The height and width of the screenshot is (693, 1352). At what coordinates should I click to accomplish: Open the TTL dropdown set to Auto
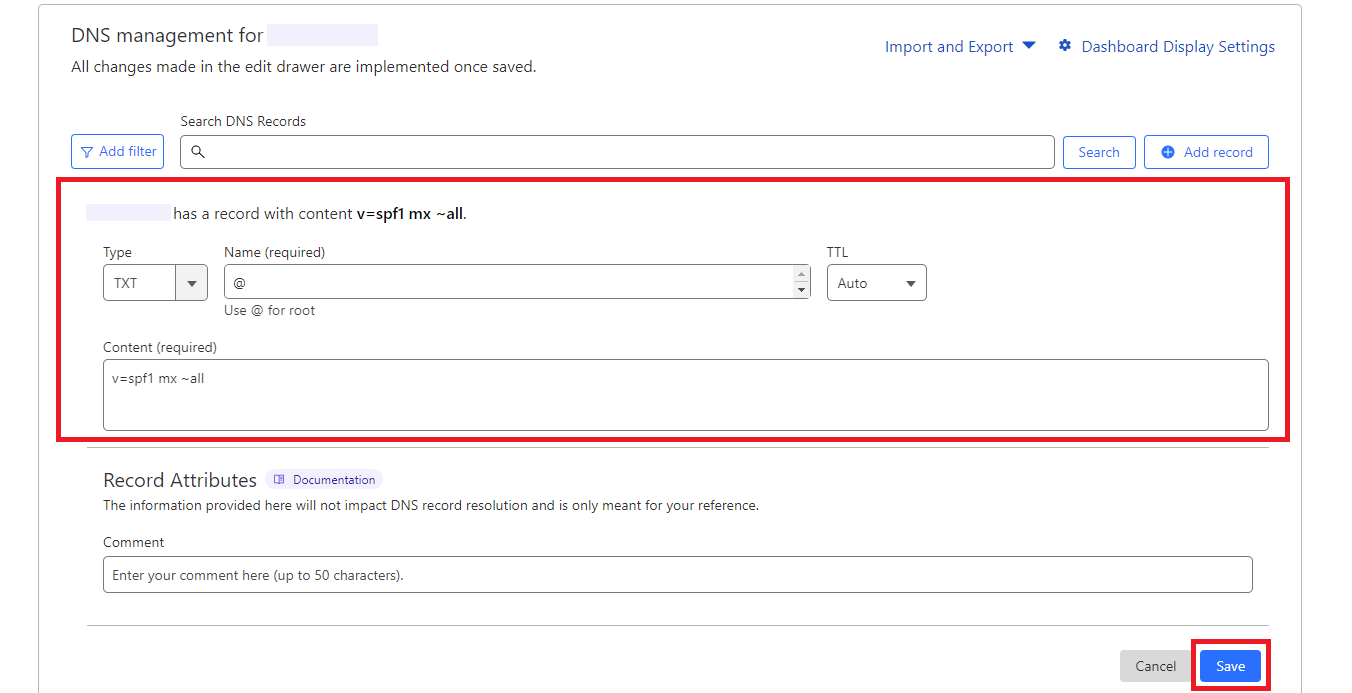pos(876,283)
